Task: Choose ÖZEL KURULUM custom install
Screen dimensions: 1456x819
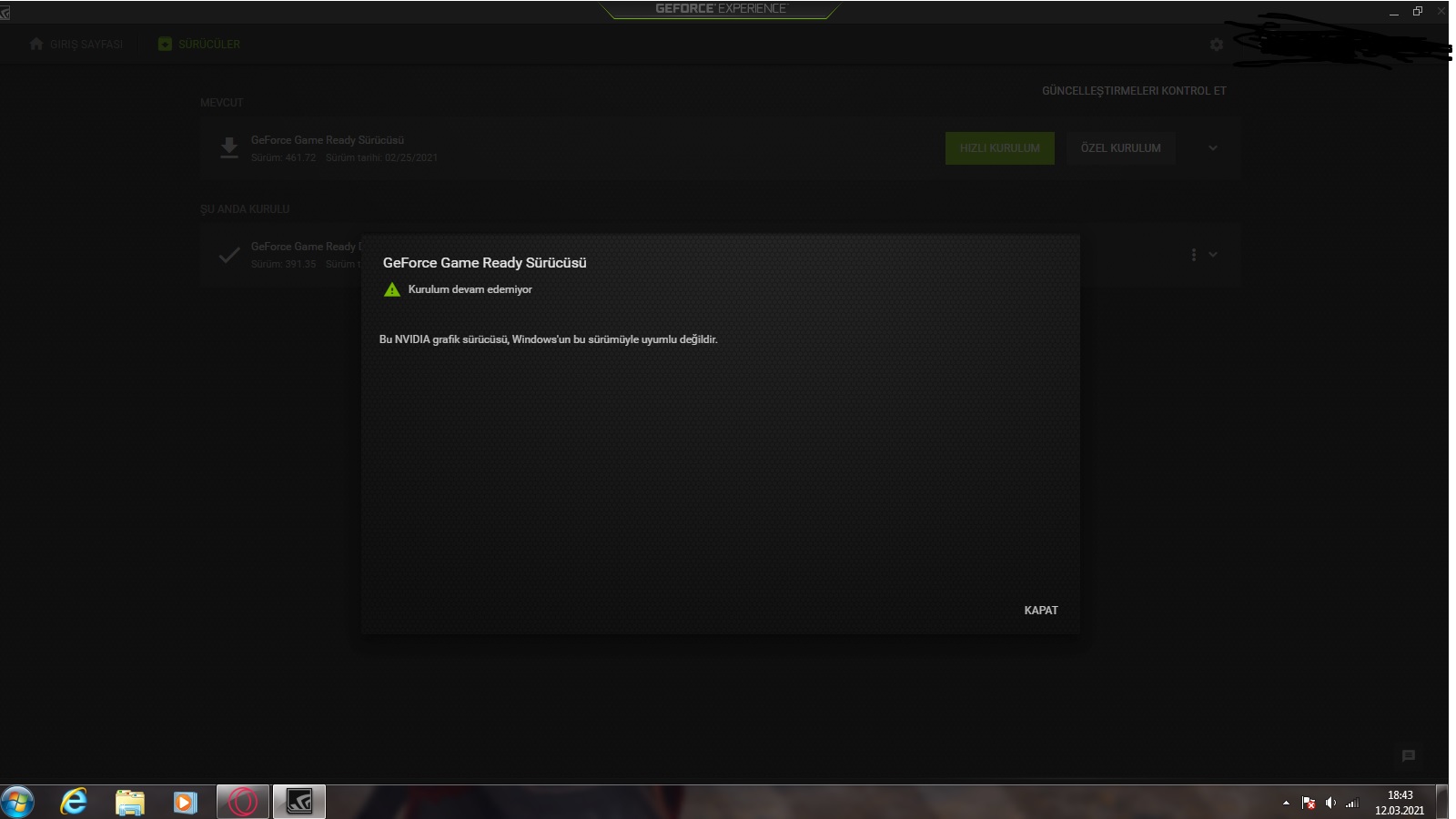Action: pyautogui.click(x=1121, y=148)
